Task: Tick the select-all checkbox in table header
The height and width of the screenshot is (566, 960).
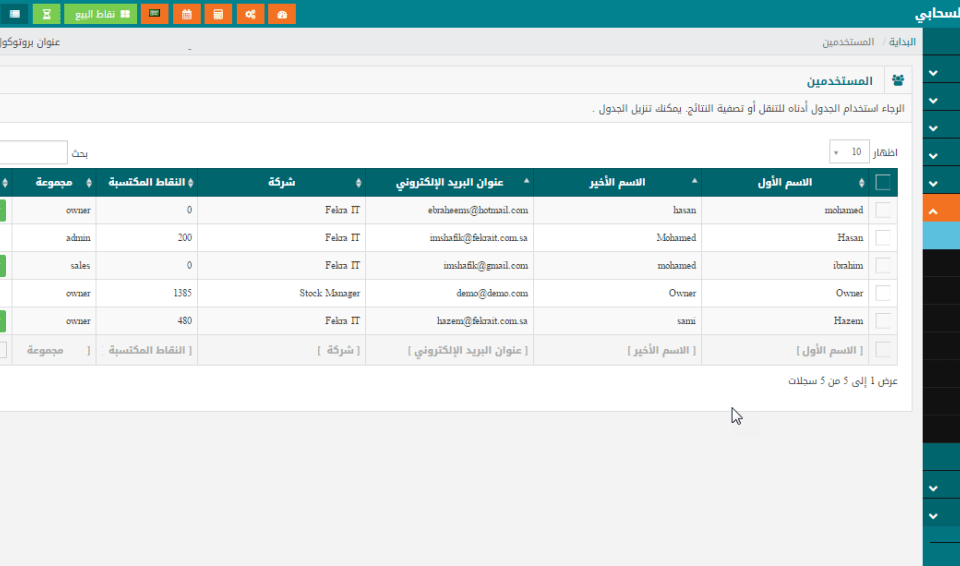Action: [x=883, y=182]
